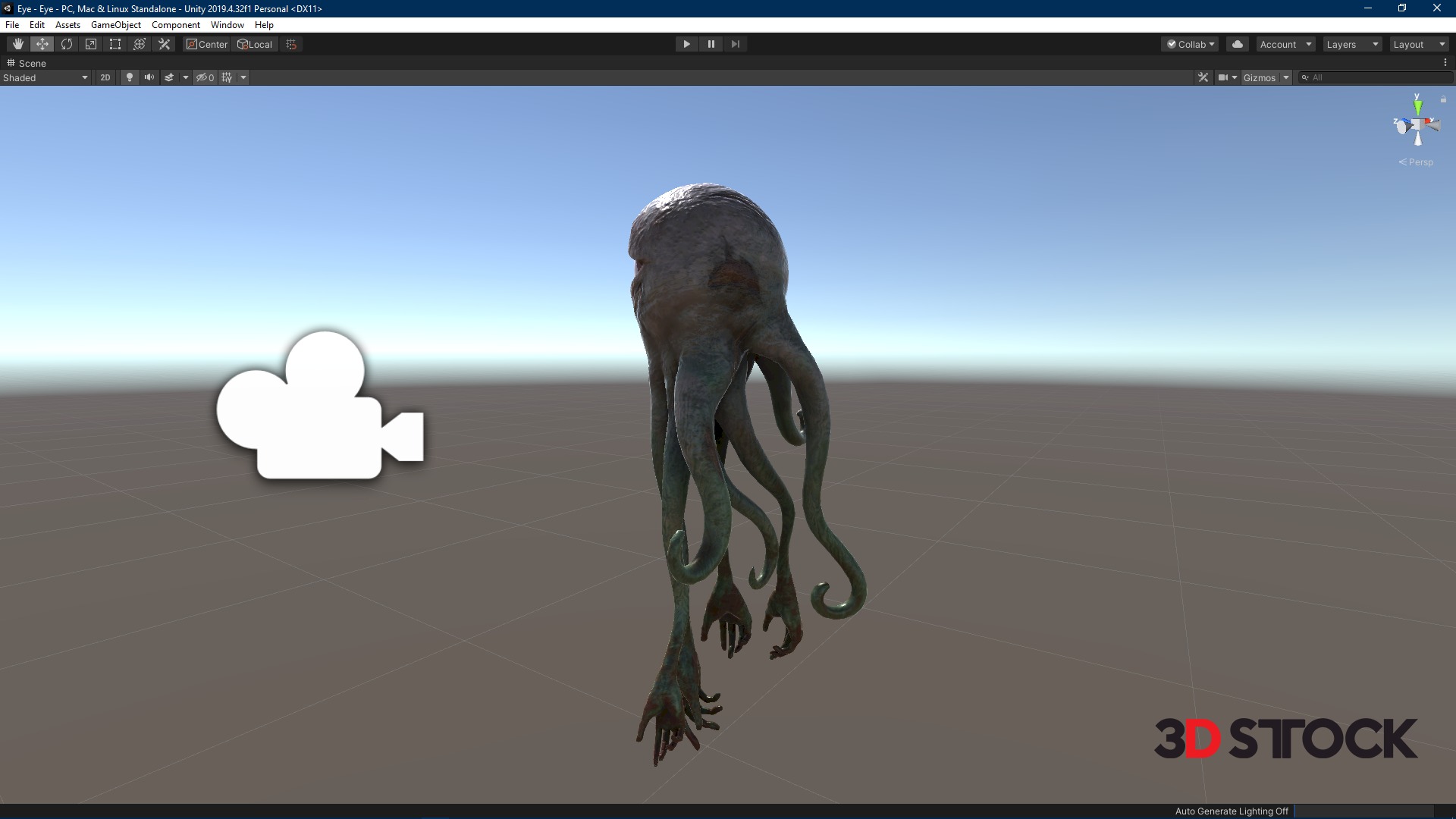Select the Hand tool
1456x819 pixels.
(x=17, y=44)
